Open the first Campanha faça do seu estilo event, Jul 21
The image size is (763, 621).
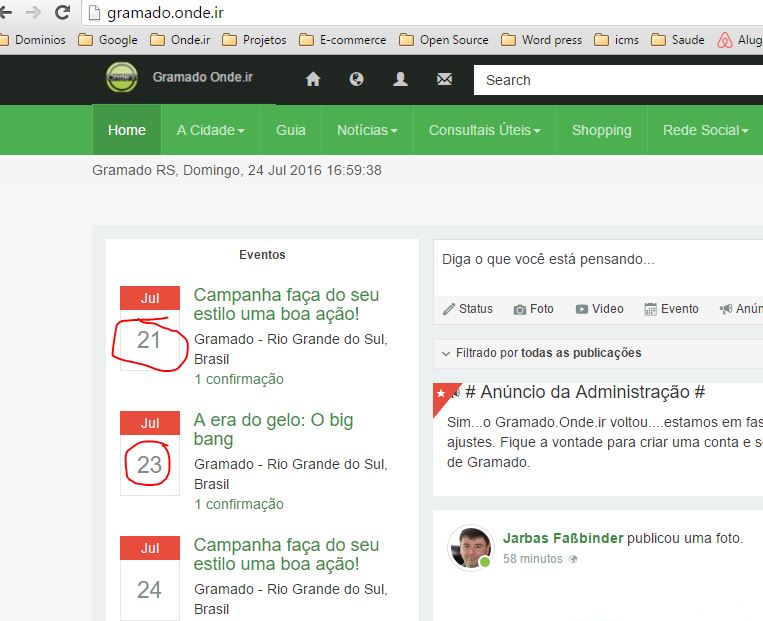click(286, 304)
